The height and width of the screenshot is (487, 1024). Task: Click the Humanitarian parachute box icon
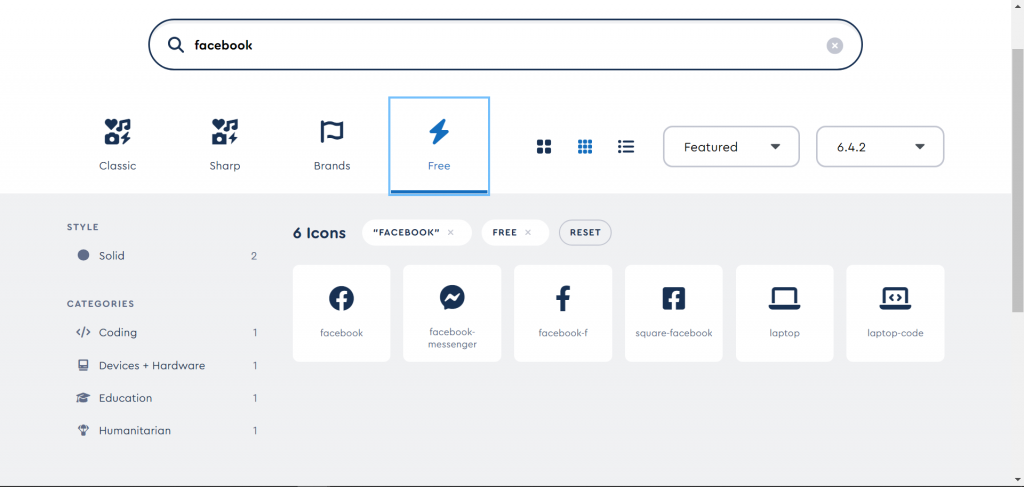pos(83,431)
